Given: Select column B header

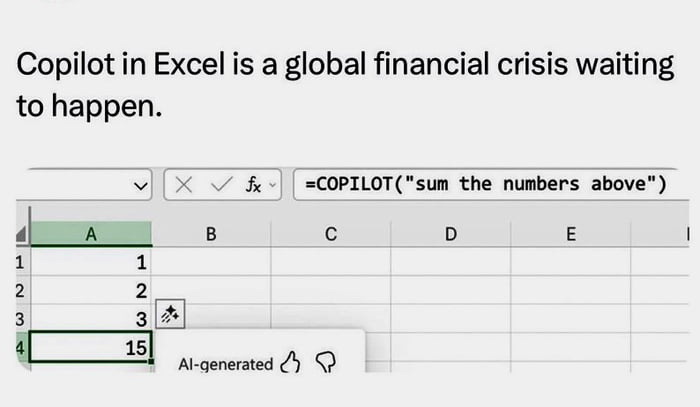Looking at the screenshot, I should [210, 235].
